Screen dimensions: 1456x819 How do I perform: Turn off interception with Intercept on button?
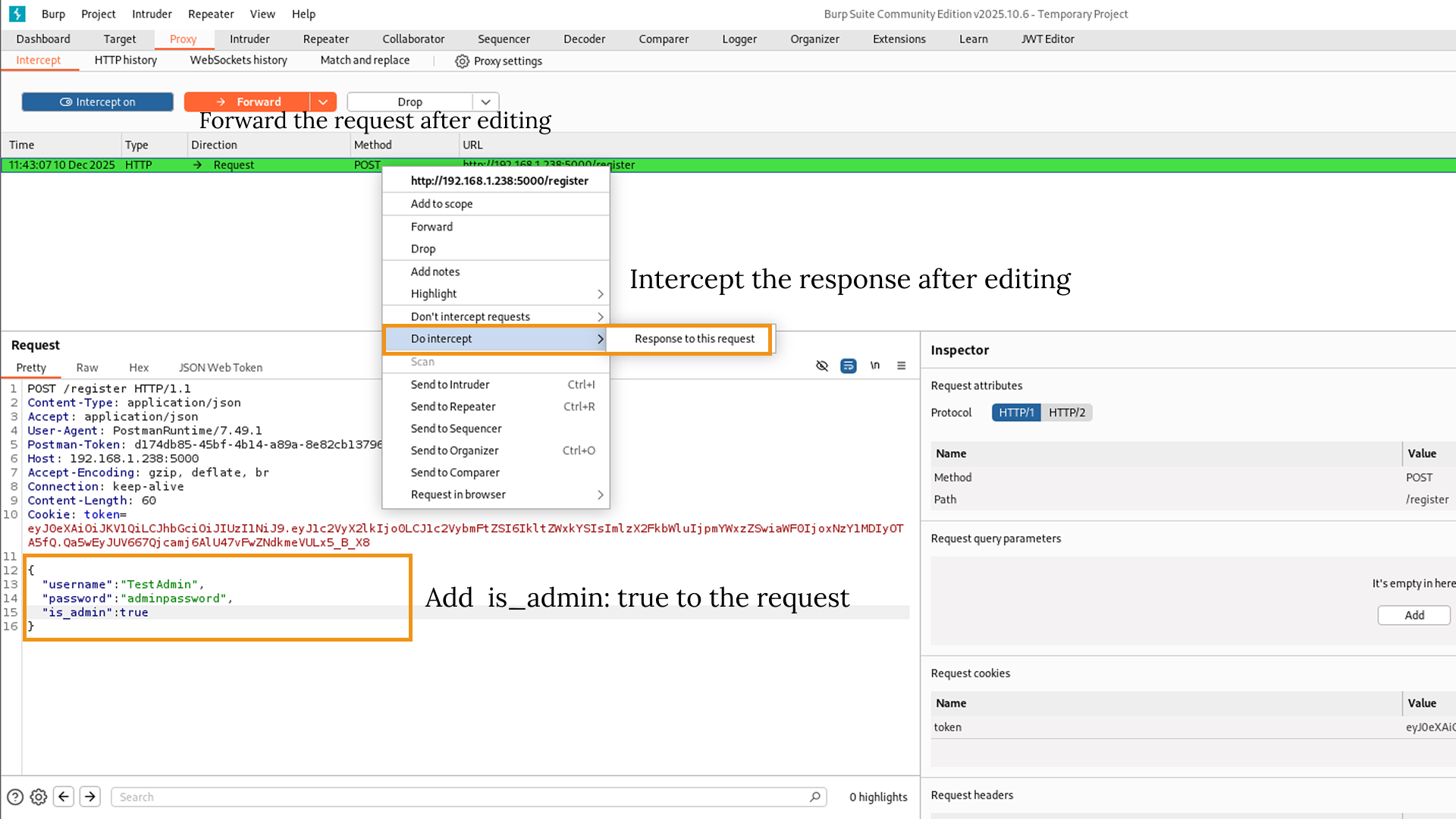97,101
